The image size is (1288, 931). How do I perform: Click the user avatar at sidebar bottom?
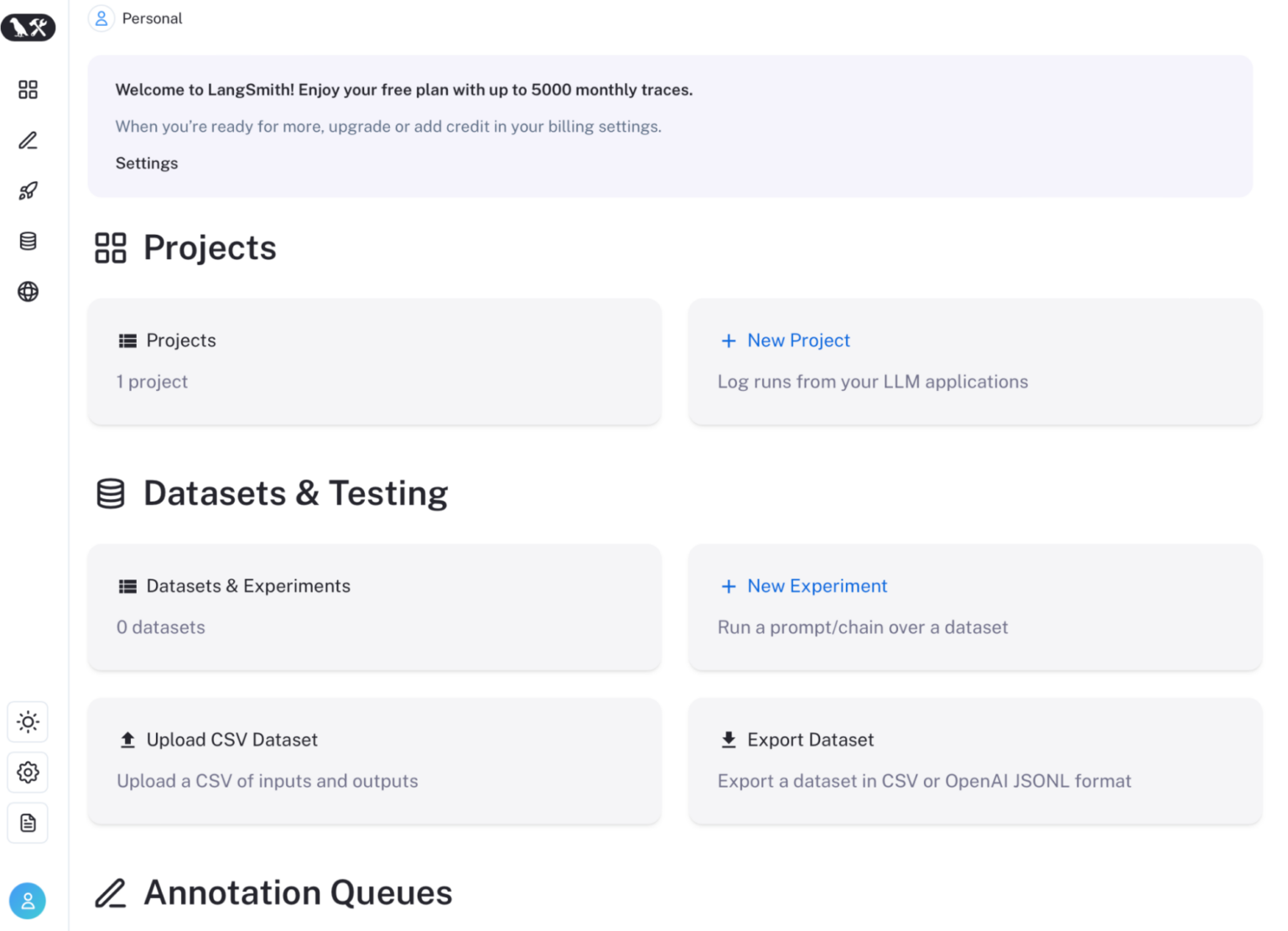point(28,900)
